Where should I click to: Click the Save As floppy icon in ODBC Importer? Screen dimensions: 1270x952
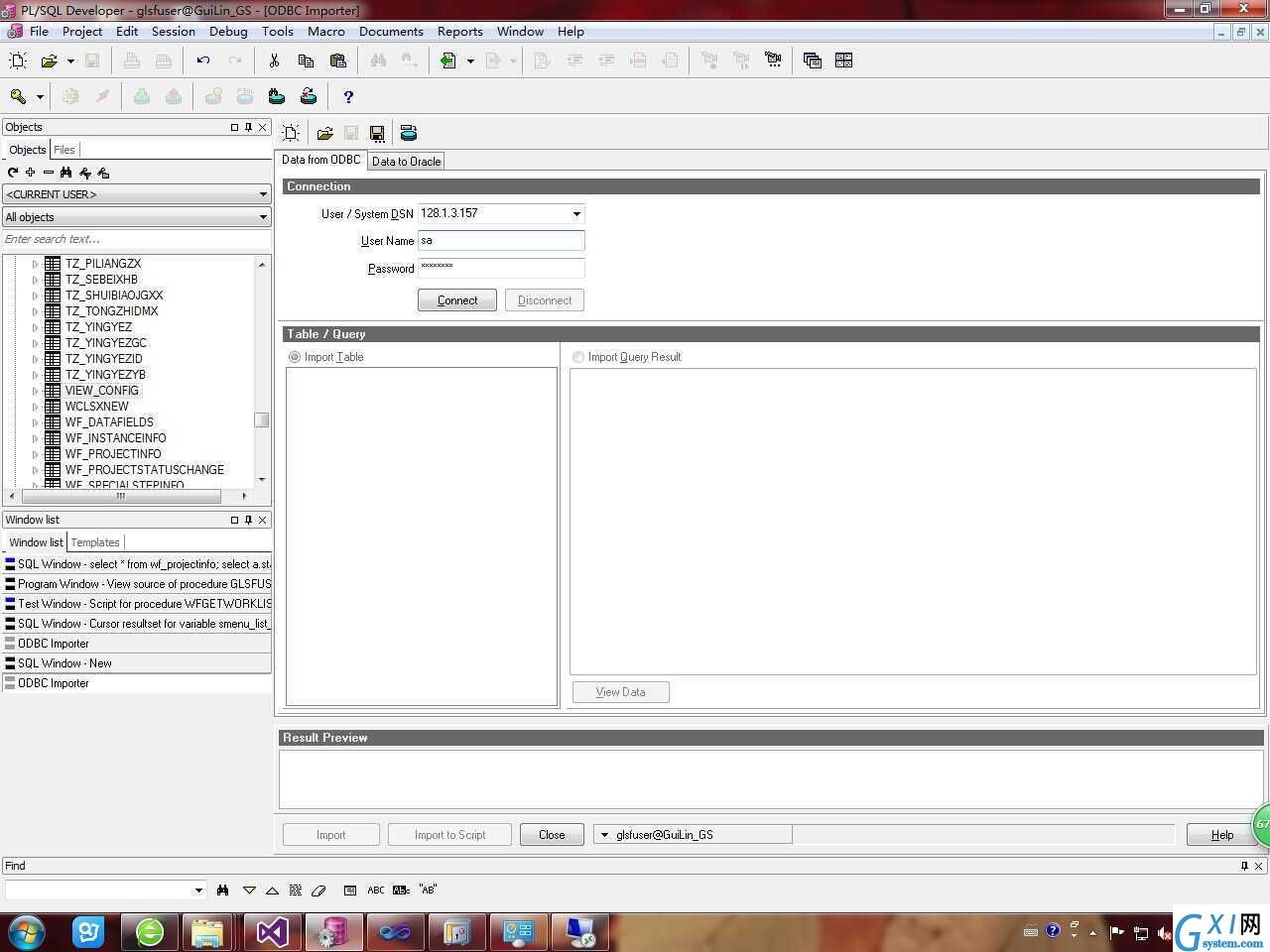[x=377, y=133]
